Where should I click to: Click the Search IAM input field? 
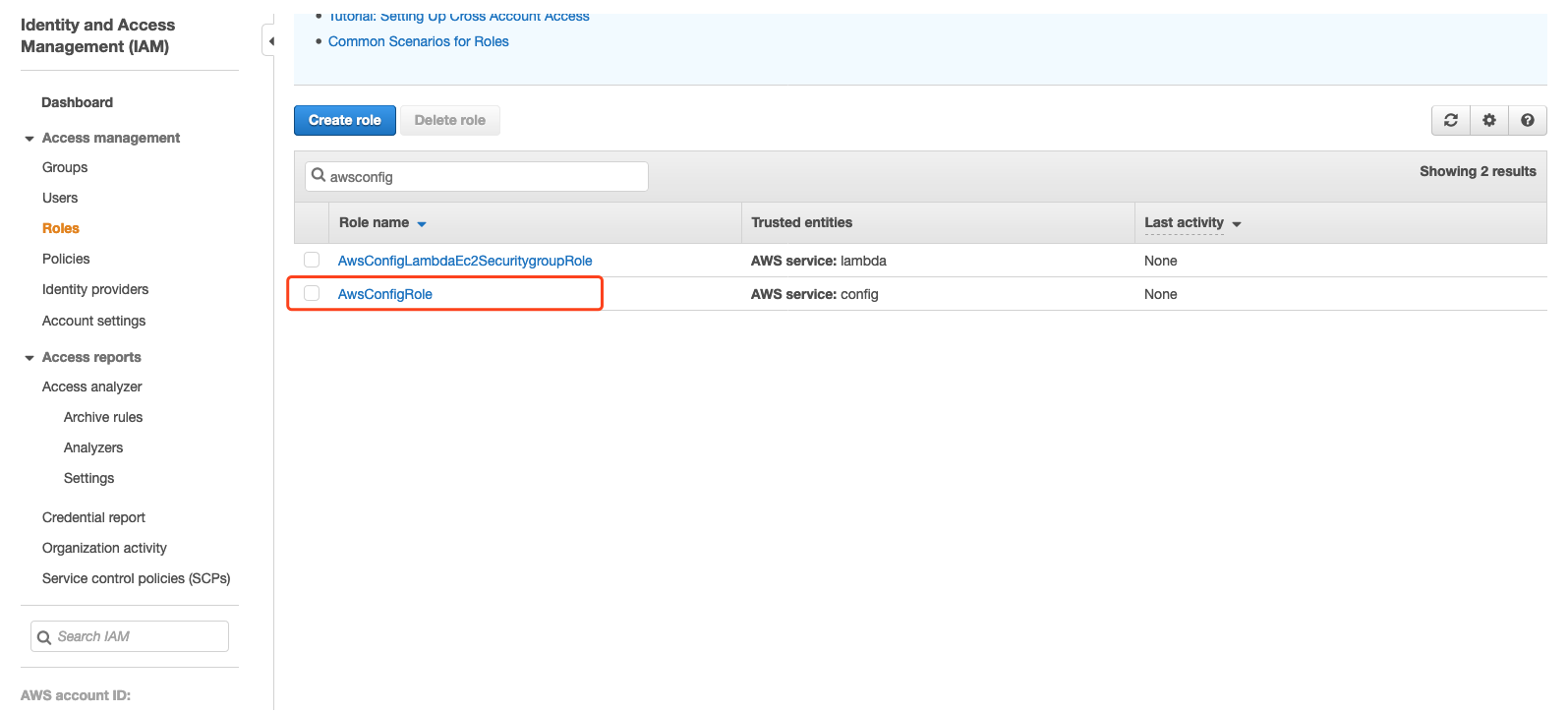[x=130, y=636]
